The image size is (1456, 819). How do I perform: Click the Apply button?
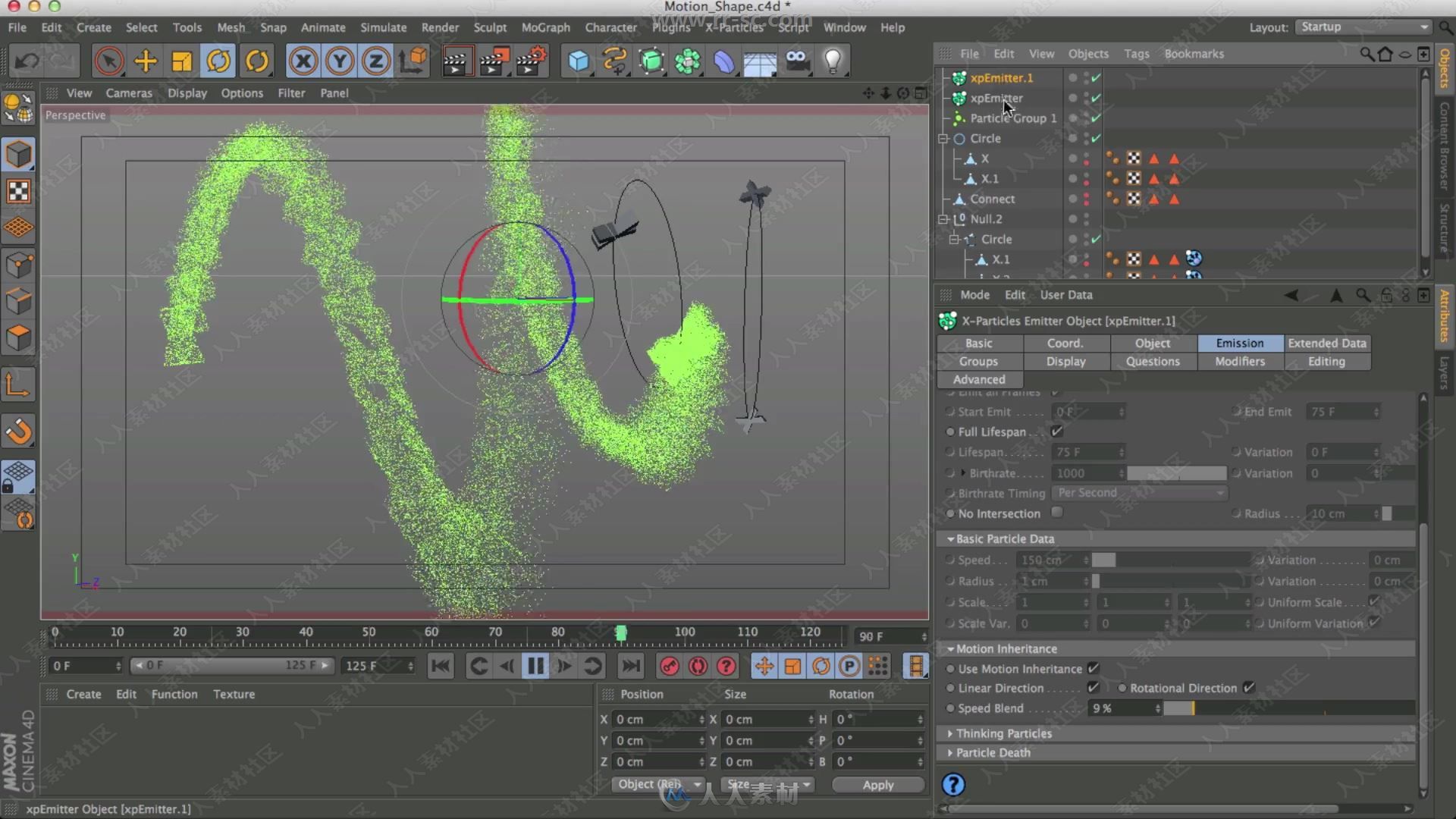click(x=878, y=785)
